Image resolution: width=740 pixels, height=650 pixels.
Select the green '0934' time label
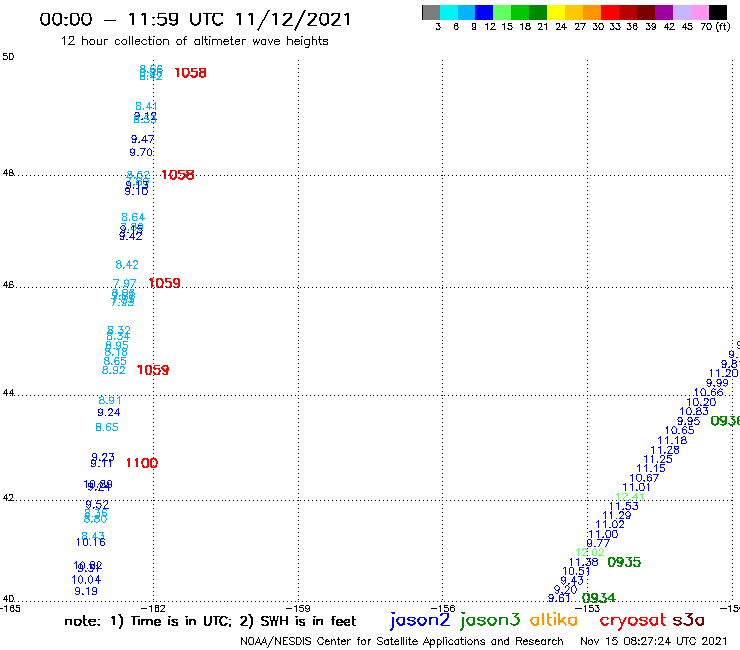click(x=598, y=598)
